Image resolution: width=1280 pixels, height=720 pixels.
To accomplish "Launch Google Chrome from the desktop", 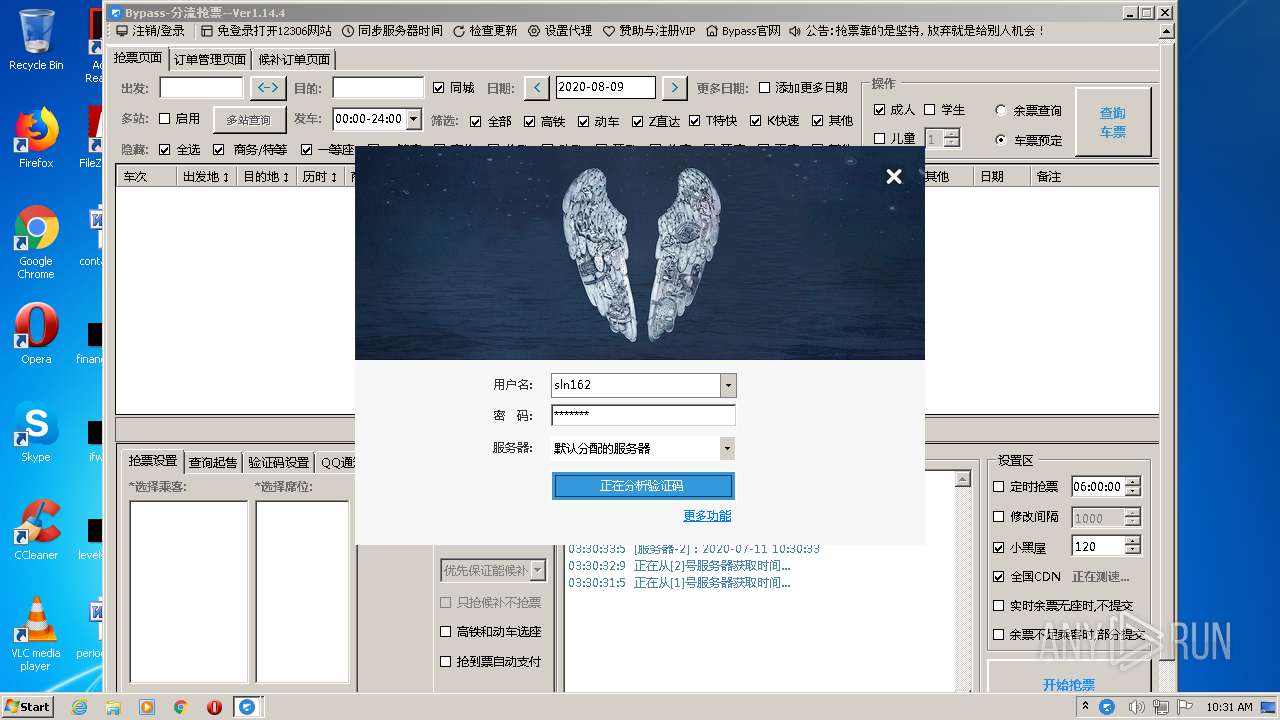I will click(x=36, y=242).
